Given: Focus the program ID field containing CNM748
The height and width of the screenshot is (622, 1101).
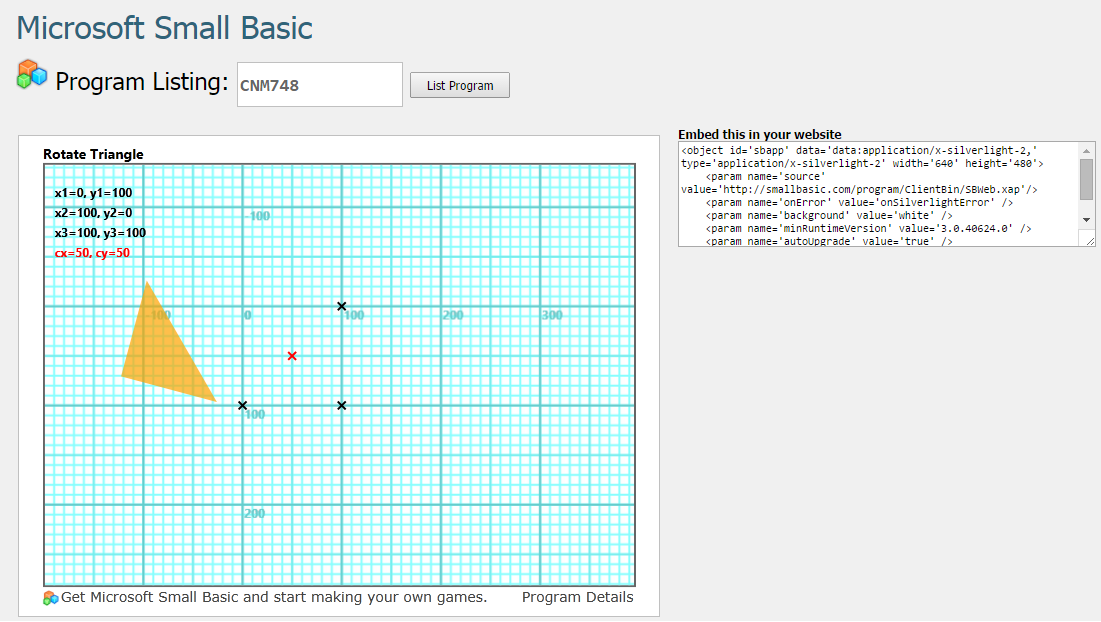Looking at the screenshot, I should click(319, 85).
